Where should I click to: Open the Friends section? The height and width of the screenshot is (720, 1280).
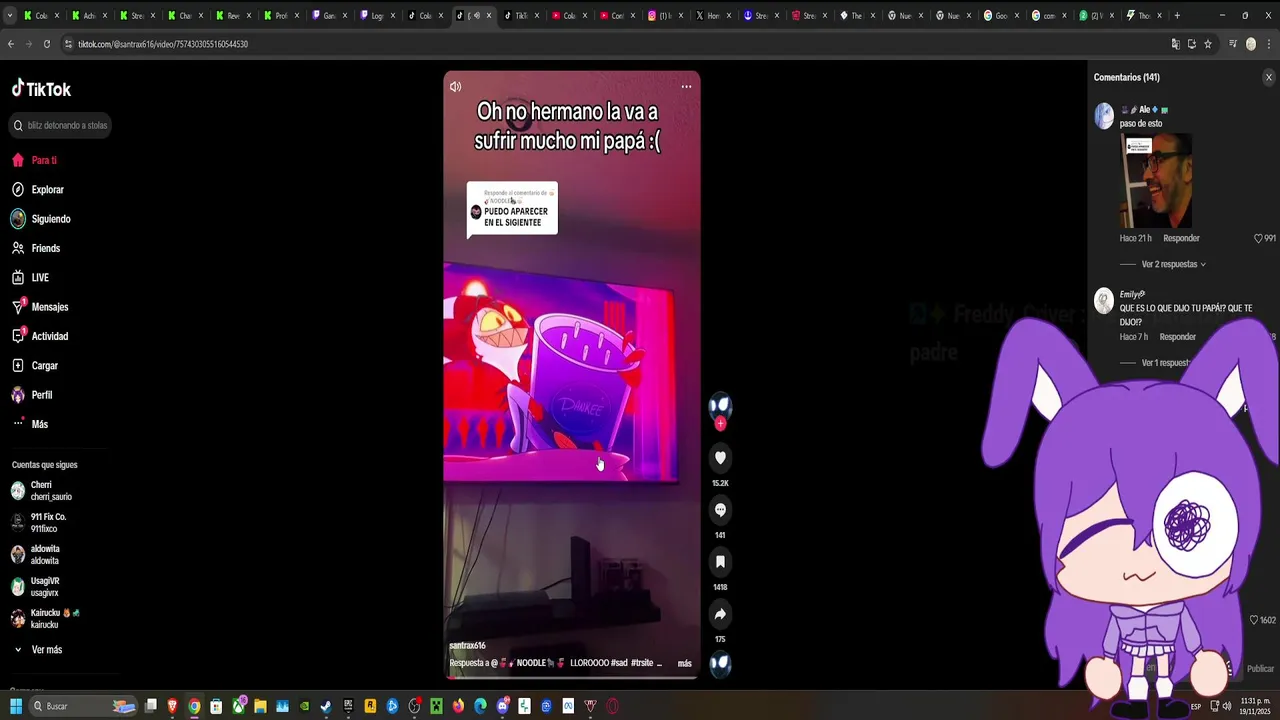pos(36,248)
